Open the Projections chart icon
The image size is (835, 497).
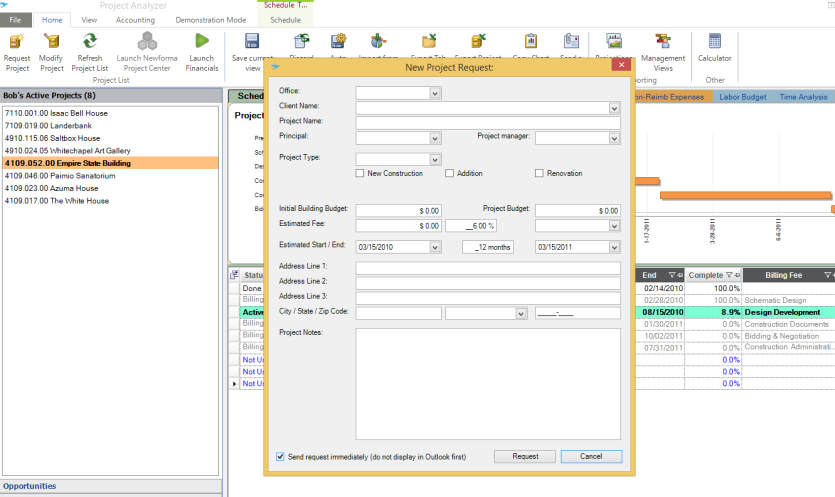[614, 42]
